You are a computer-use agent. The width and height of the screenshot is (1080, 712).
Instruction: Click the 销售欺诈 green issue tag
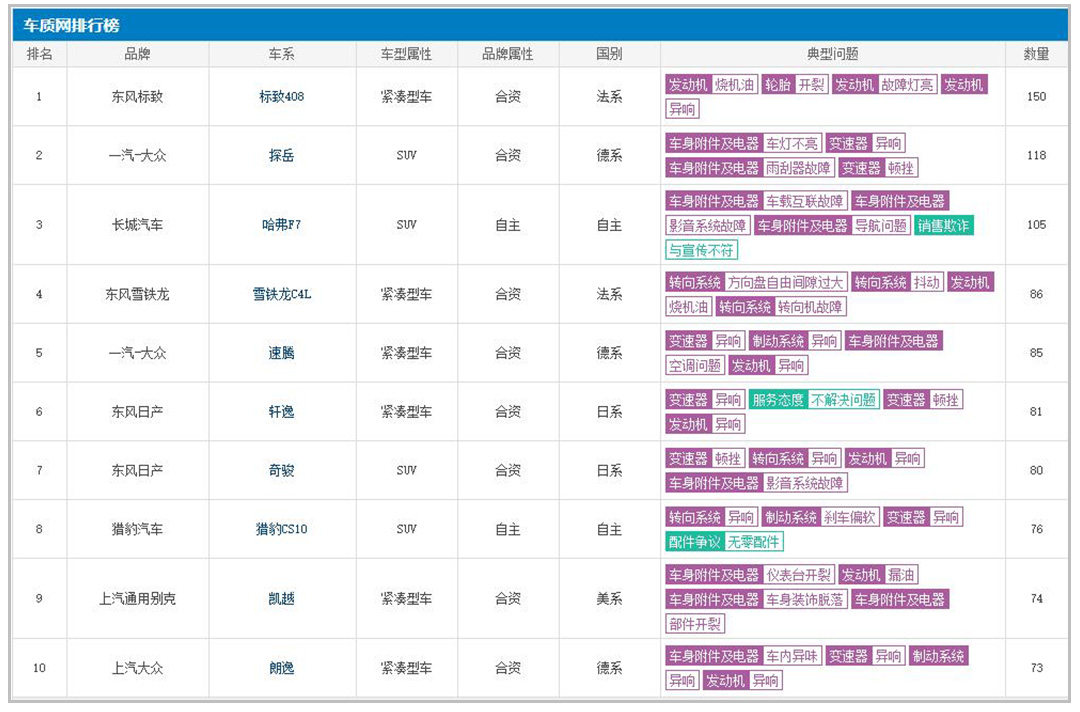click(x=943, y=226)
